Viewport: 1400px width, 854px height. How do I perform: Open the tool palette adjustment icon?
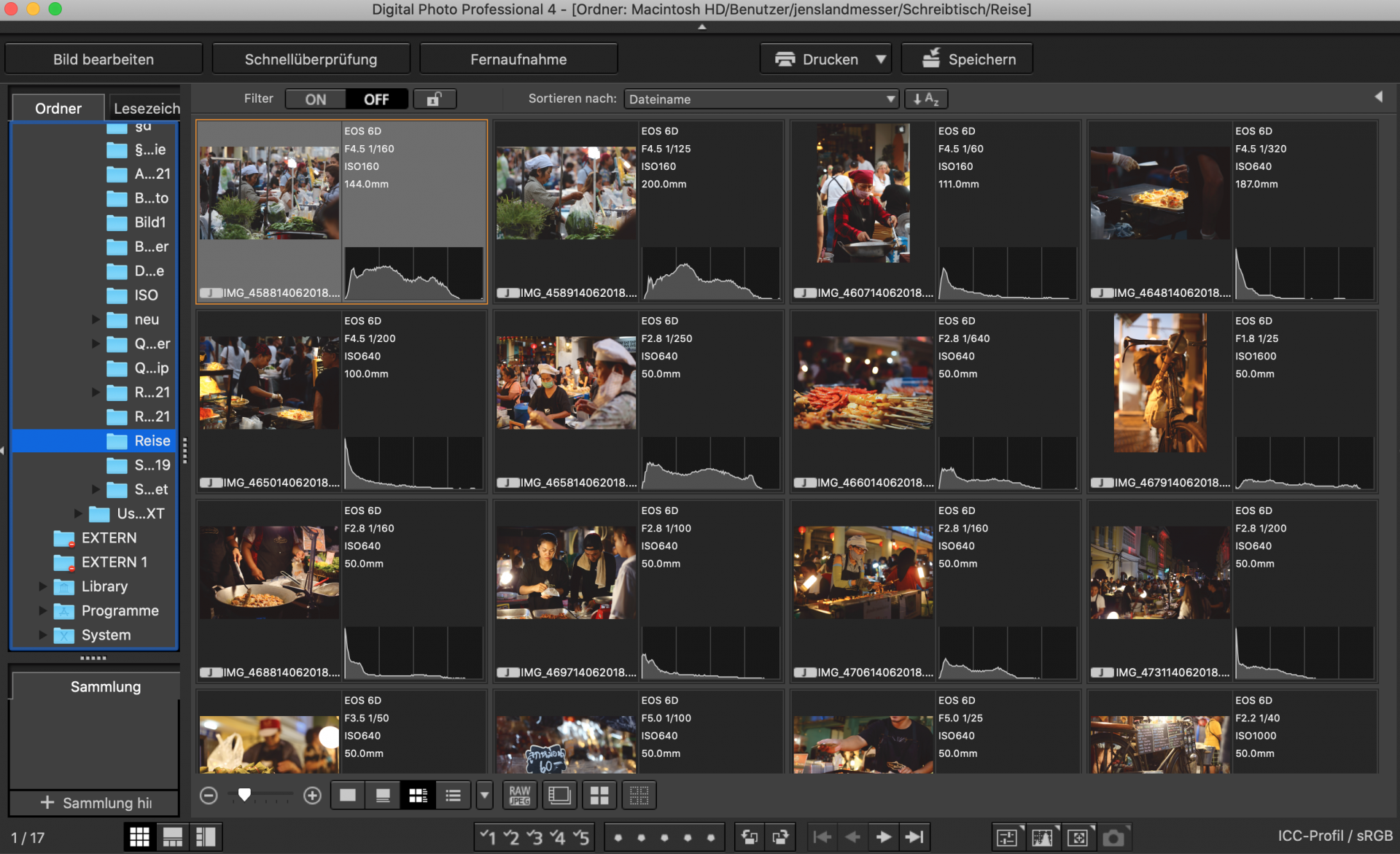pyautogui.click(x=1008, y=837)
